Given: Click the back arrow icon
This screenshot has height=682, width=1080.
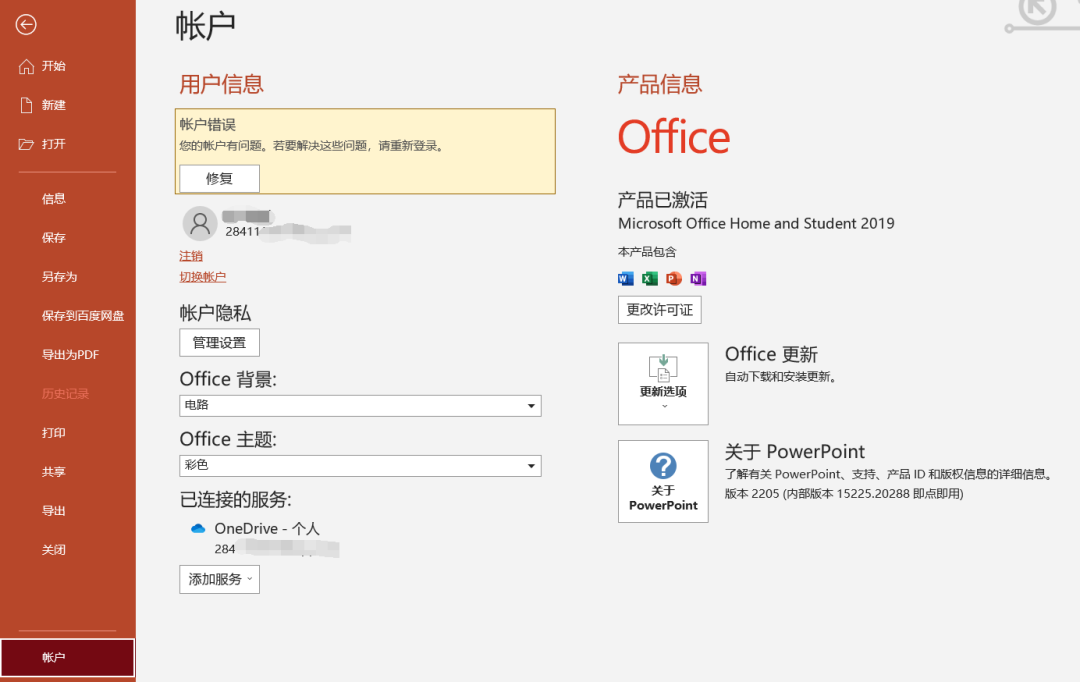Looking at the screenshot, I should click(26, 25).
